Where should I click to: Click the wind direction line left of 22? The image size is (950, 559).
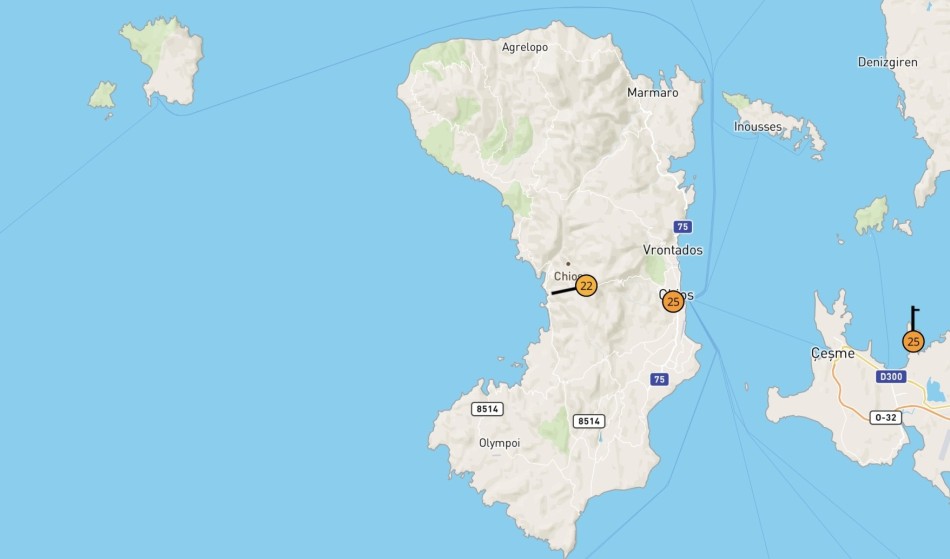pos(564,291)
